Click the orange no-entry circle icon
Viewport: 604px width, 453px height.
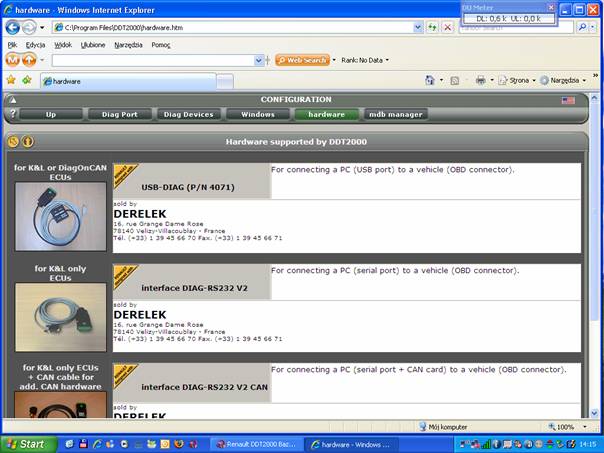[x=13, y=142]
